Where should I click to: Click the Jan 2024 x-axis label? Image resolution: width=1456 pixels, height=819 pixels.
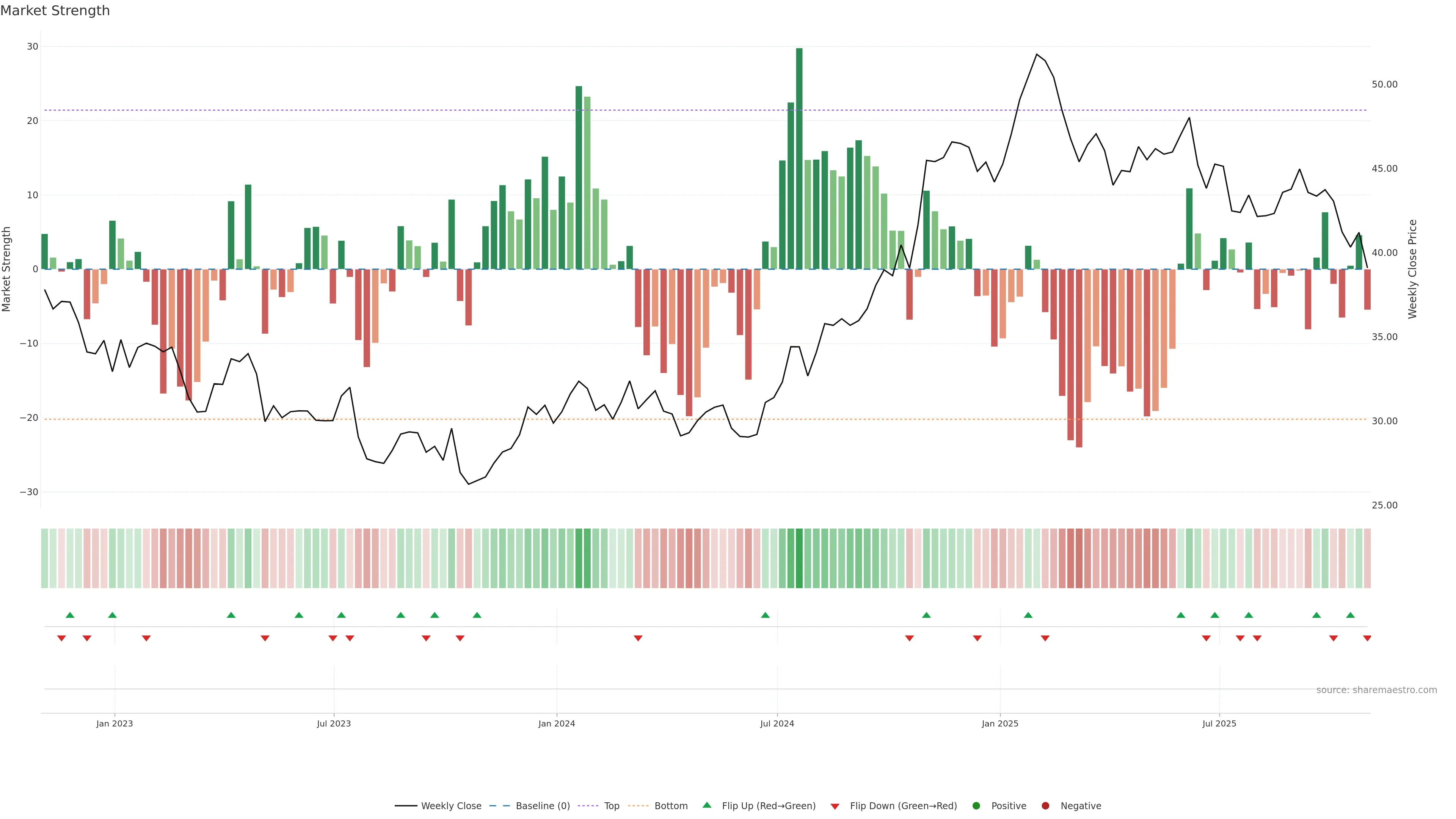tap(556, 723)
